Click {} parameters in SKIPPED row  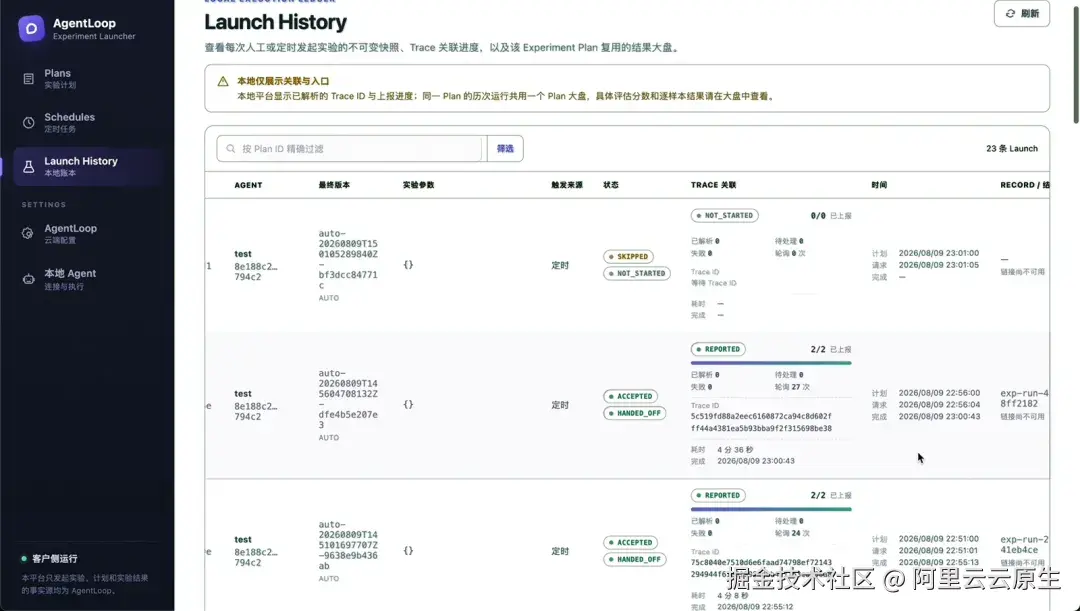(x=408, y=265)
